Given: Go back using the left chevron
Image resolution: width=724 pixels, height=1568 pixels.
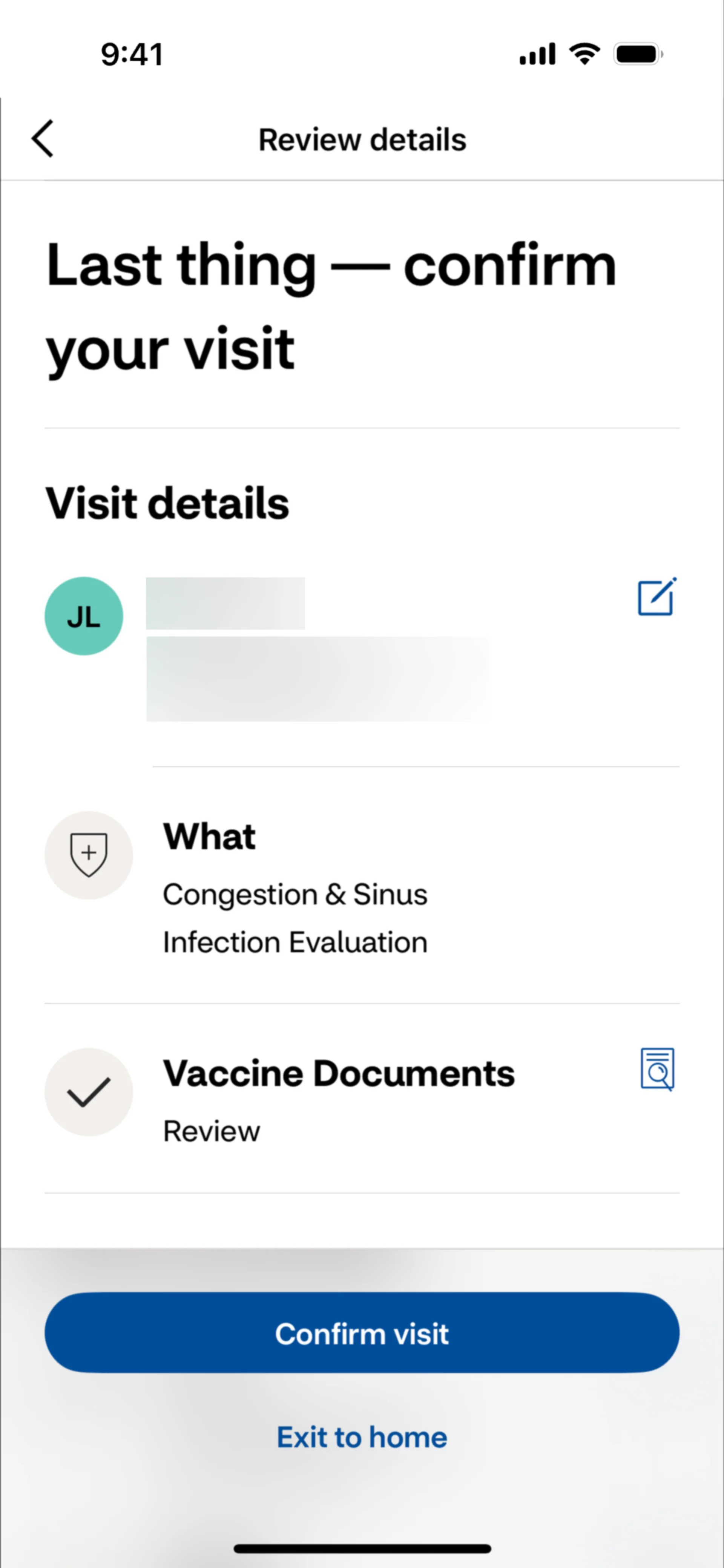Looking at the screenshot, I should (43, 139).
